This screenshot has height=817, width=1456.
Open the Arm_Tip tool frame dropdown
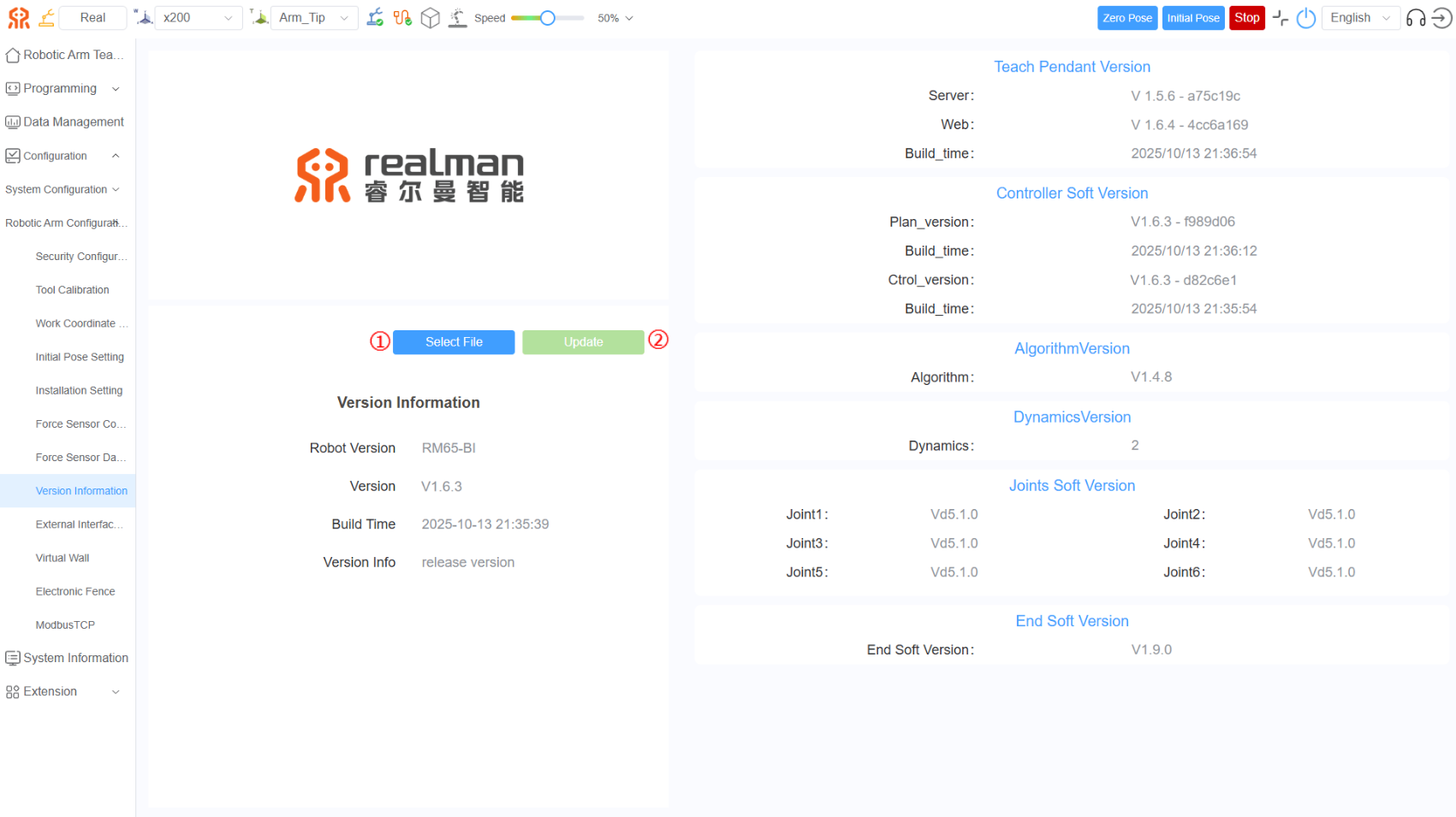[x=313, y=17]
